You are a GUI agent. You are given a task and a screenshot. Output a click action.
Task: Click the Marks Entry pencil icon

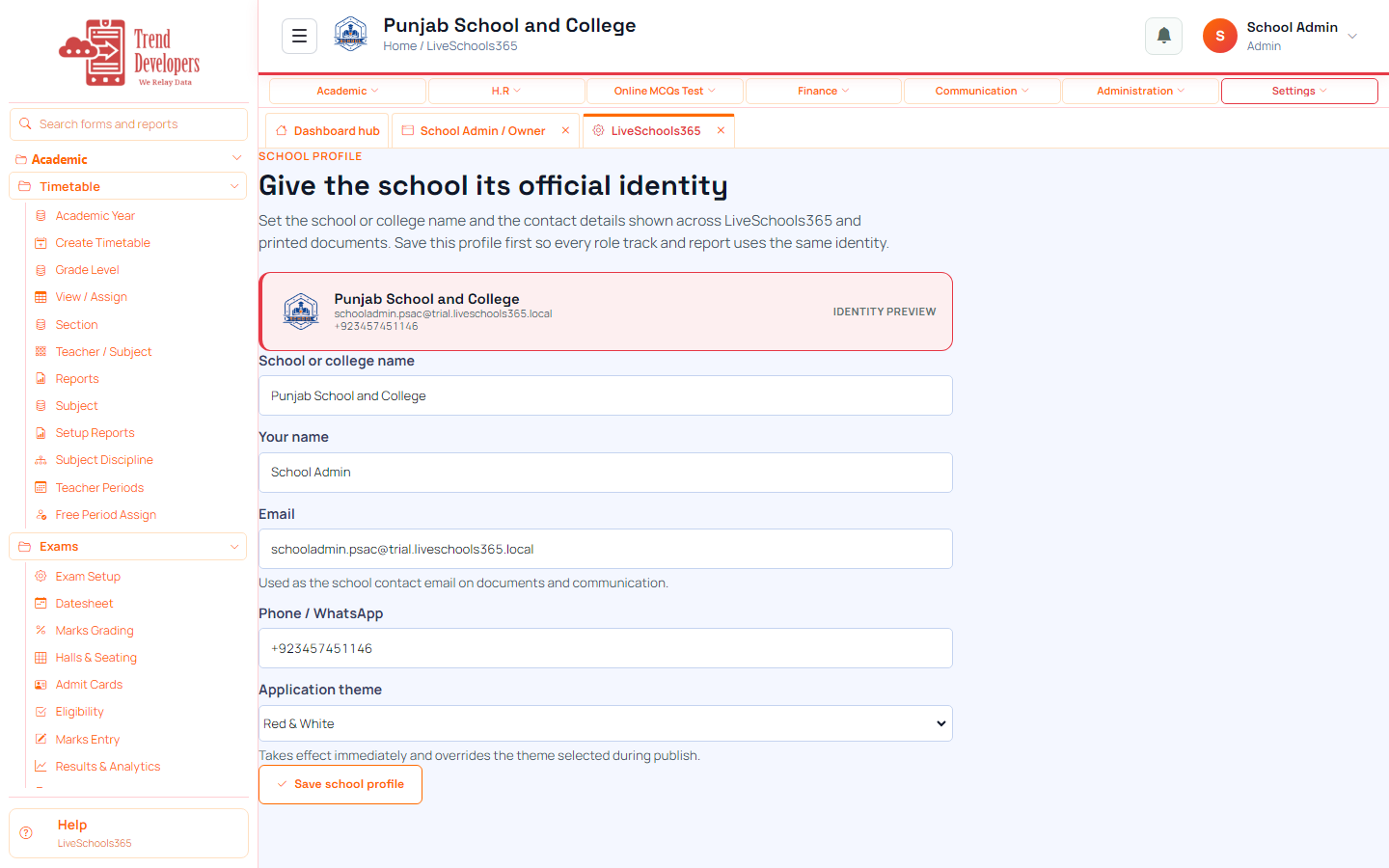(41, 740)
